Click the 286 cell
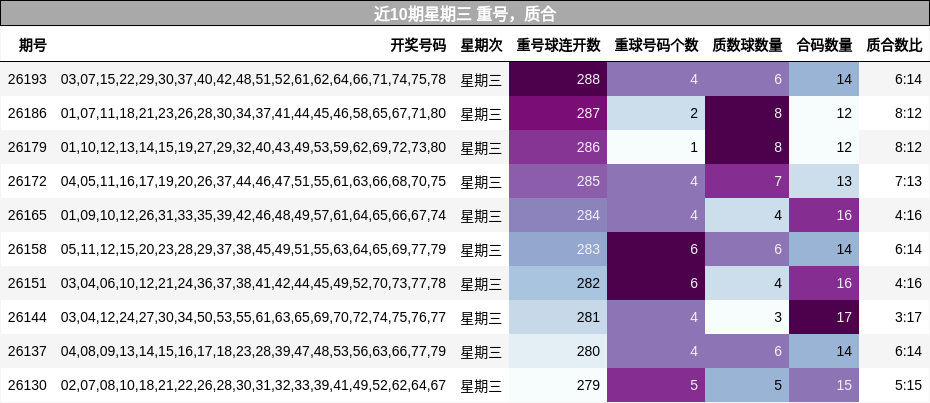This screenshot has width=930, height=403. click(558, 147)
